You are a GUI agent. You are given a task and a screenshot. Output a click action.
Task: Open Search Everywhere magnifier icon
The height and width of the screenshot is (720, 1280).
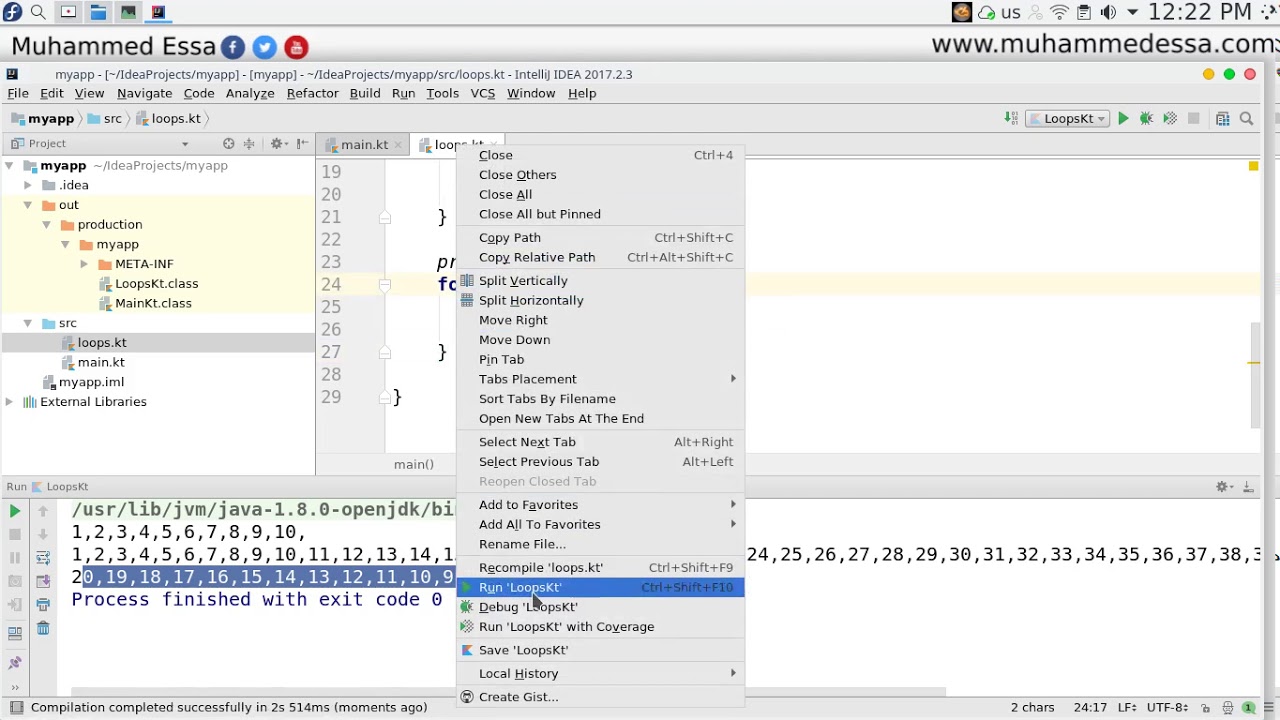click(1246, 119)
